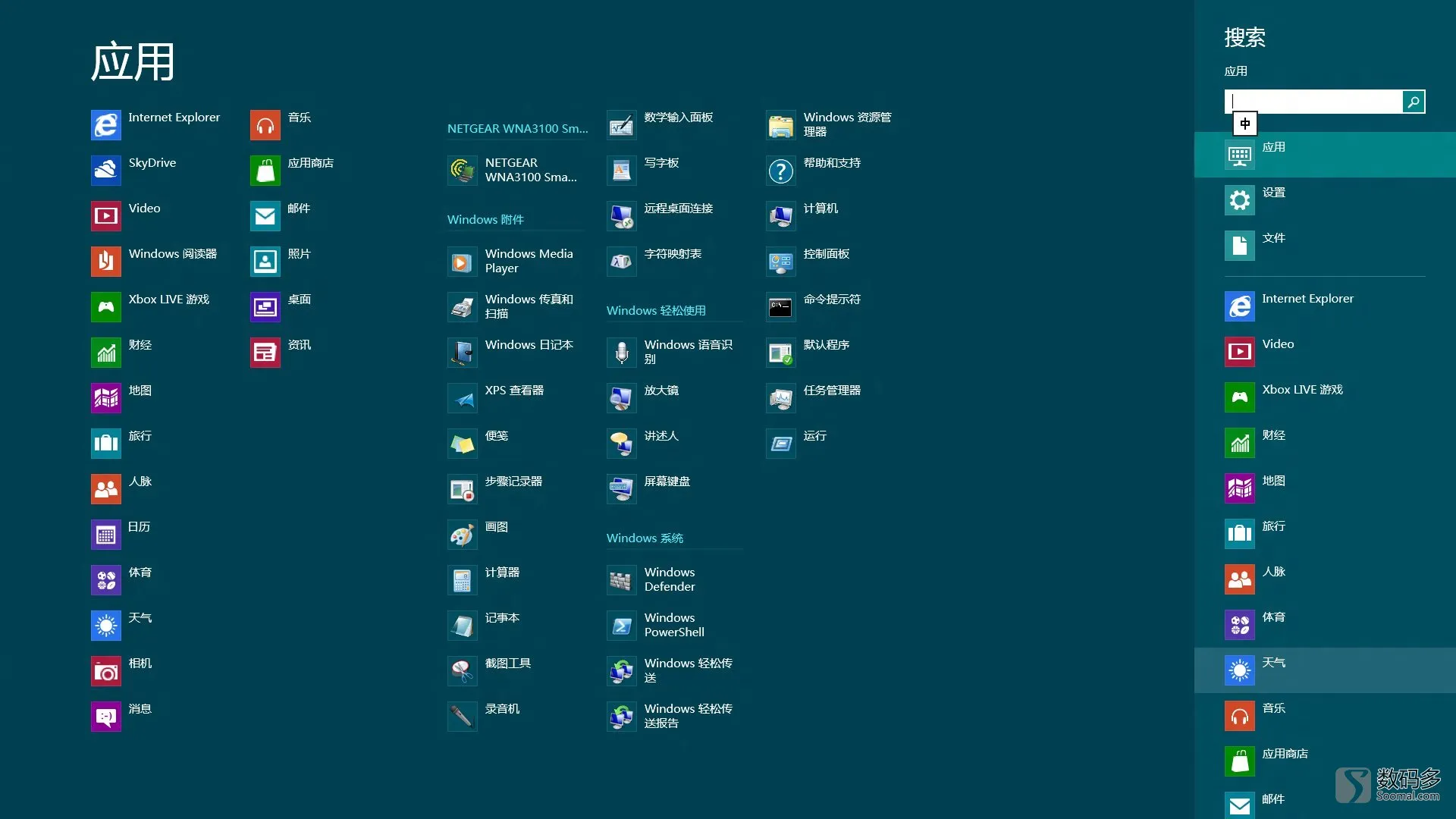Viewport: 1456px width, 819px height.
Task: Click into the search text field
Action: (x=1313, y=102)
